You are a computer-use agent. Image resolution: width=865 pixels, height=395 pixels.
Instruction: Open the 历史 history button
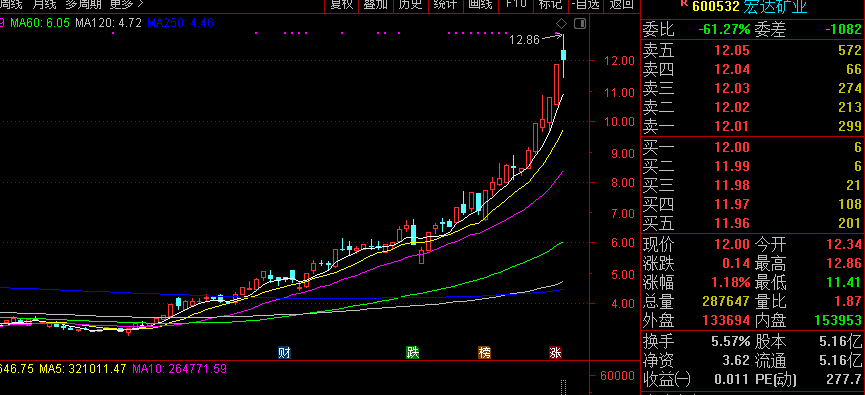click(x=410, y=4)
